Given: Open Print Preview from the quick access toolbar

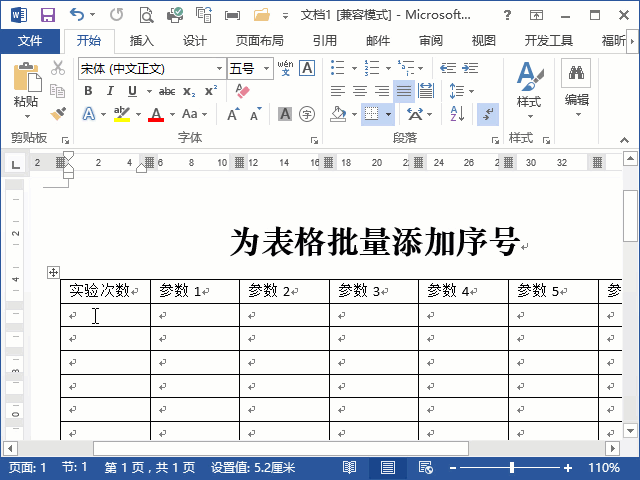Looking at the screenshot, I should coord(146,15).
